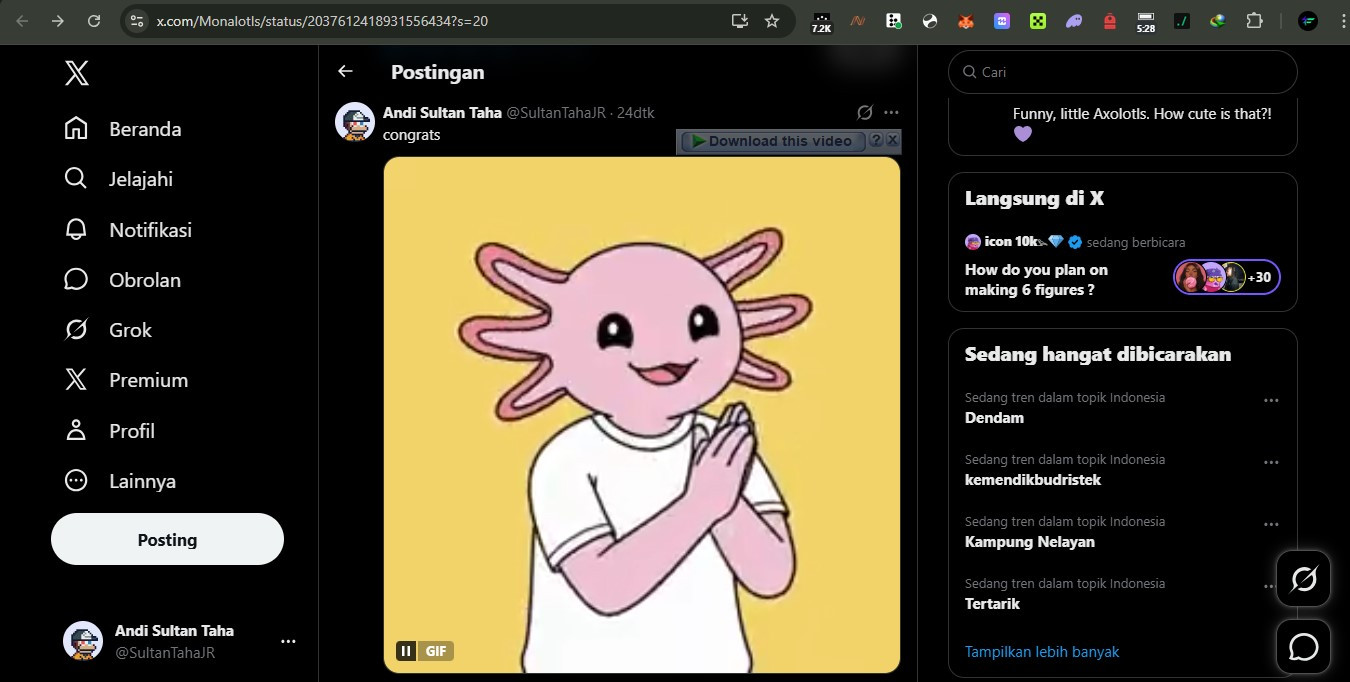Click the +30 listeners avatar group

pos(1227,277)
